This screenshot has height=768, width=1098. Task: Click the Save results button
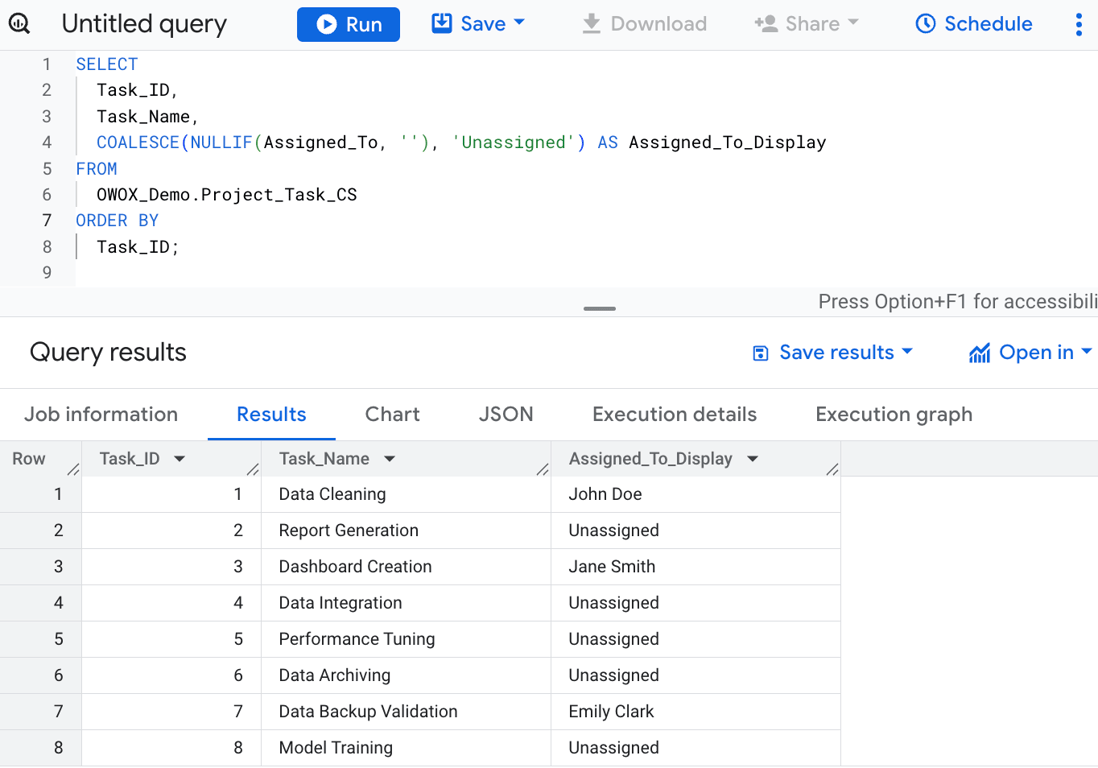point(832,352)
